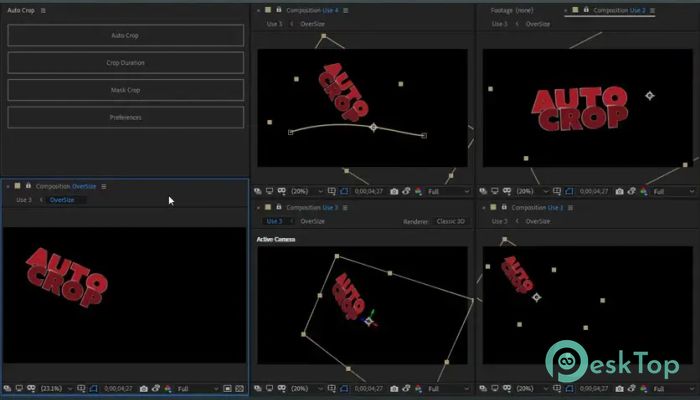The width and height of the screenshot is (700, 400).
Task: Toggle the lock on Composition Use 2 viewer
Action: [x=586, y=10]
